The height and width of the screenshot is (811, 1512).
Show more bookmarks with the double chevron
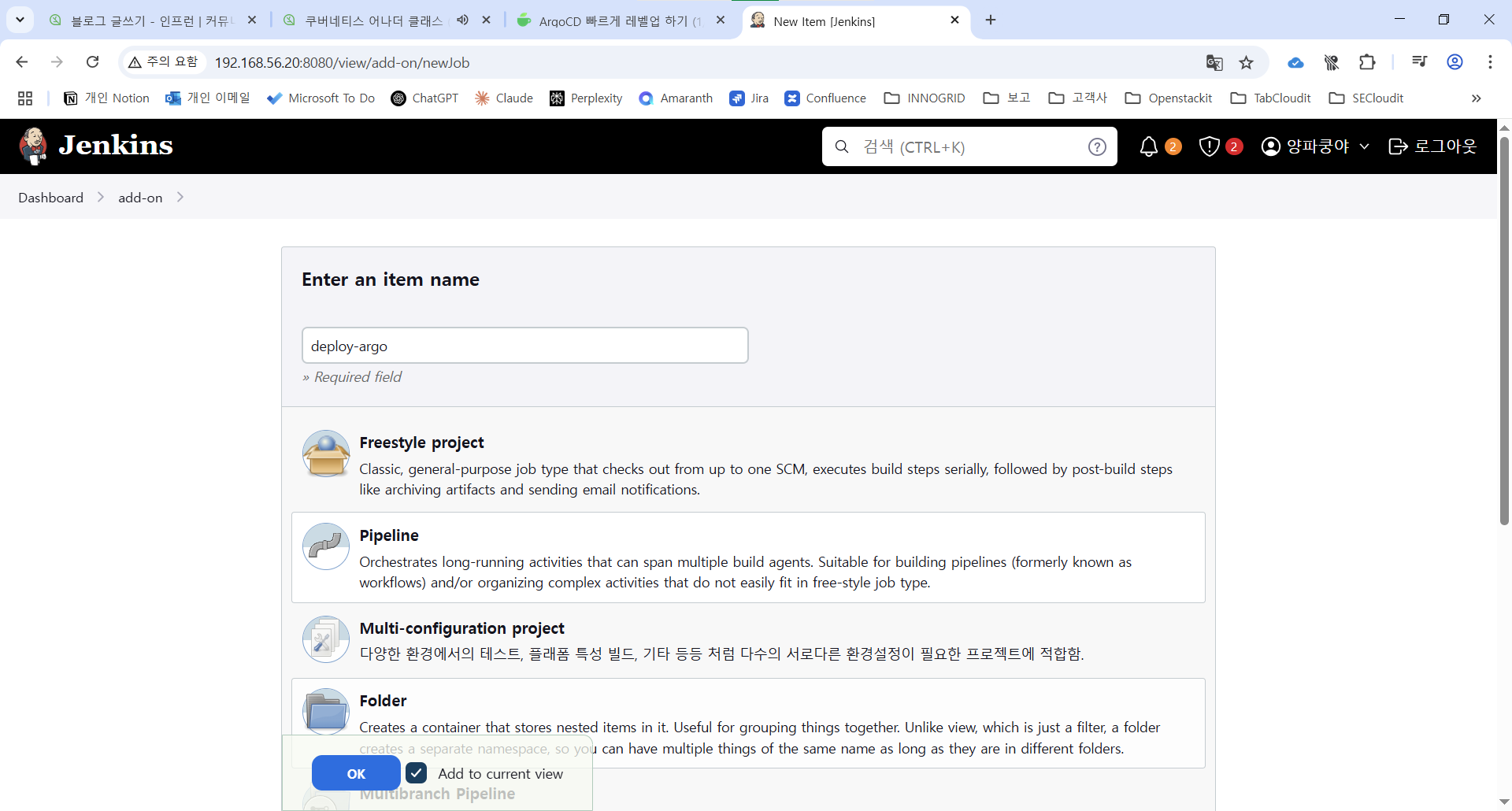click(1477, 98)
